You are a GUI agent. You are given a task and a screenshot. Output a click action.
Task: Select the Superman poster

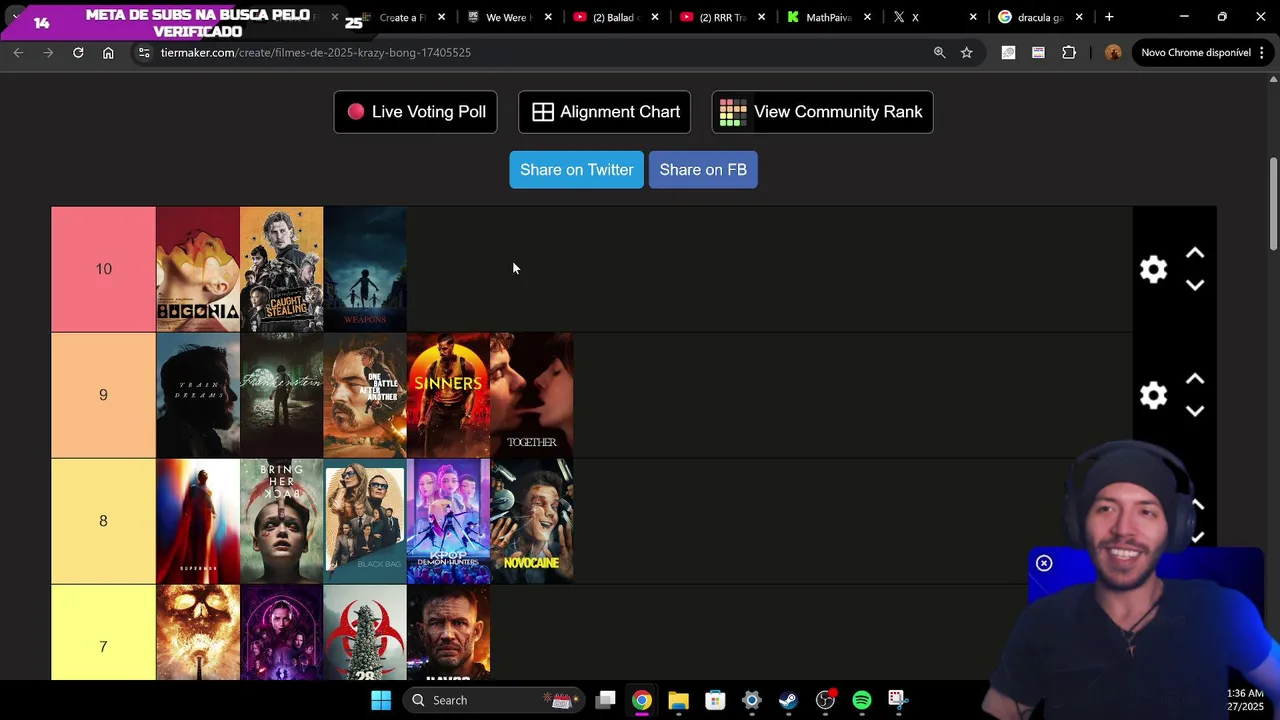tap(198, 521)
